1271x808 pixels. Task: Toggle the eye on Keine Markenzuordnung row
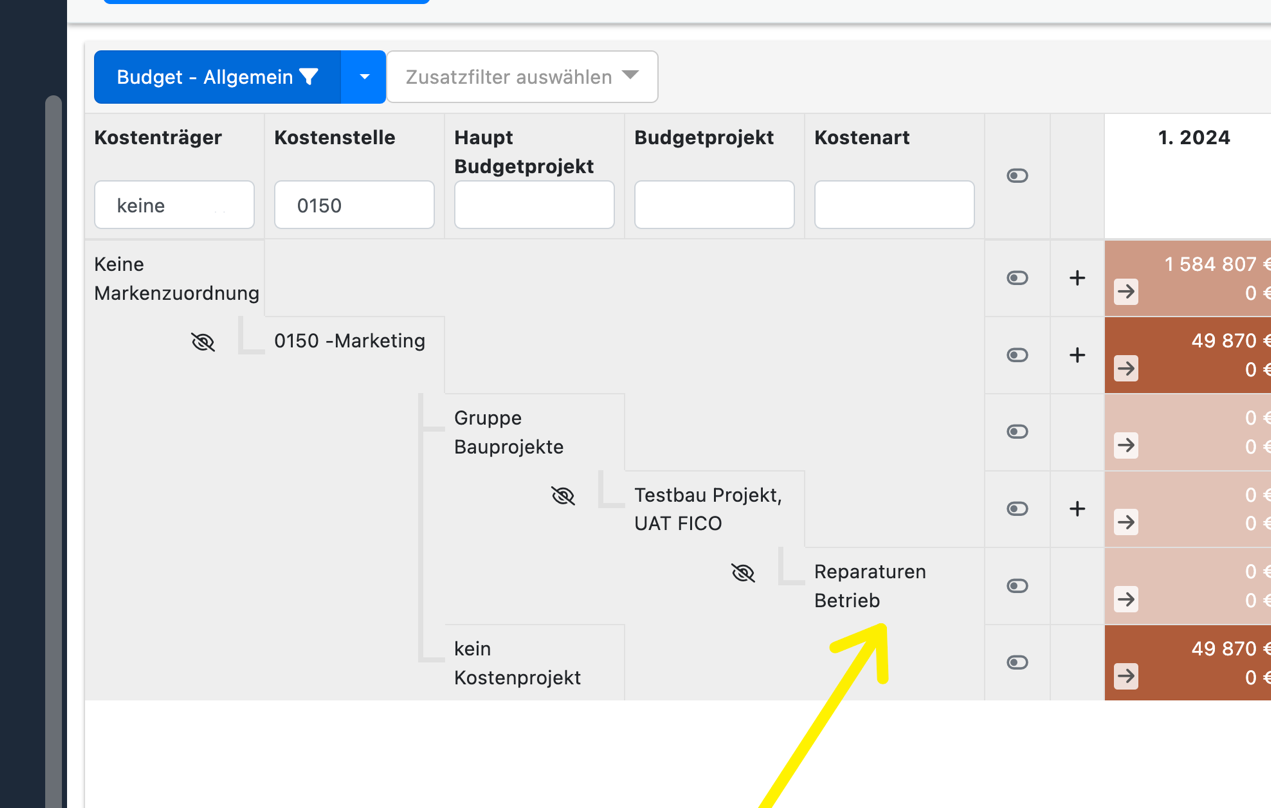pos(1017,278)
